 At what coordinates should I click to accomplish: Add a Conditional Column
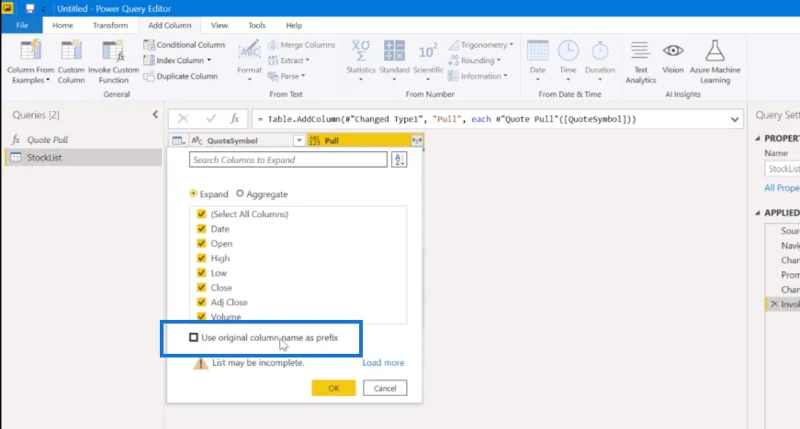[184, 45]
